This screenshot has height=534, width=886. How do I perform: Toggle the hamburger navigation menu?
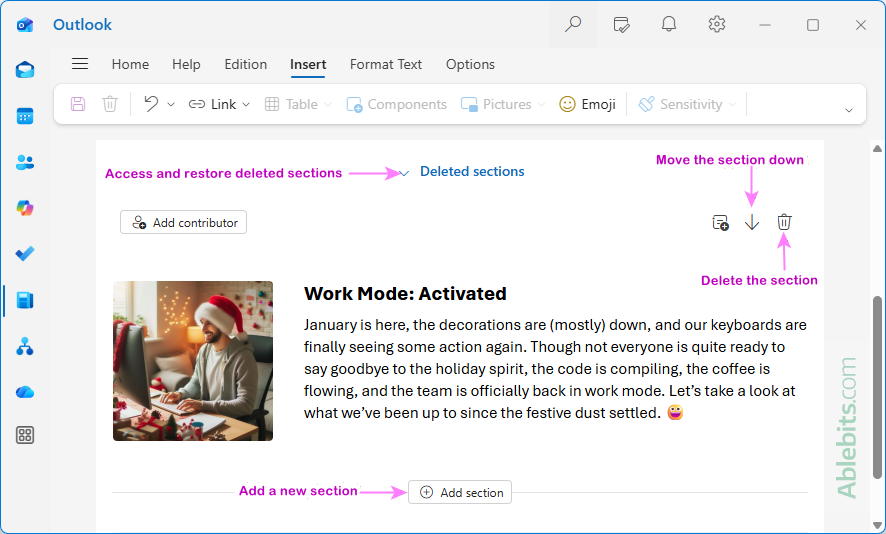click(x=80, y=64)
